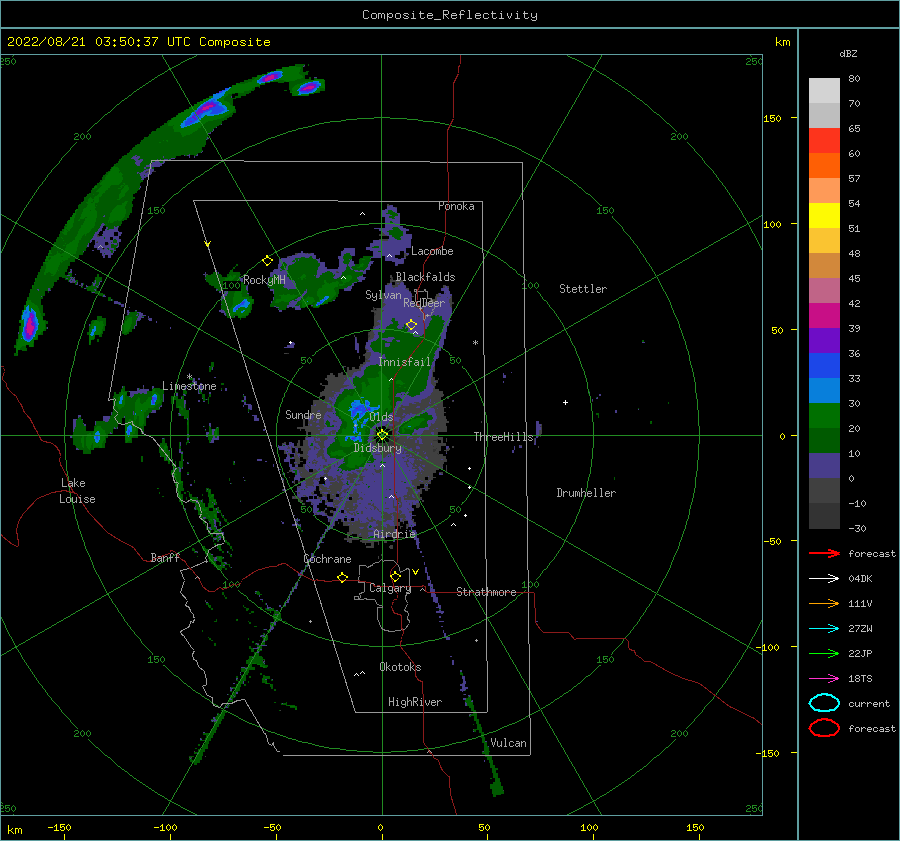Viewport: 900px width, 841px height.
Task: Click the Stettler label on the map
Action: click(583, 289)
